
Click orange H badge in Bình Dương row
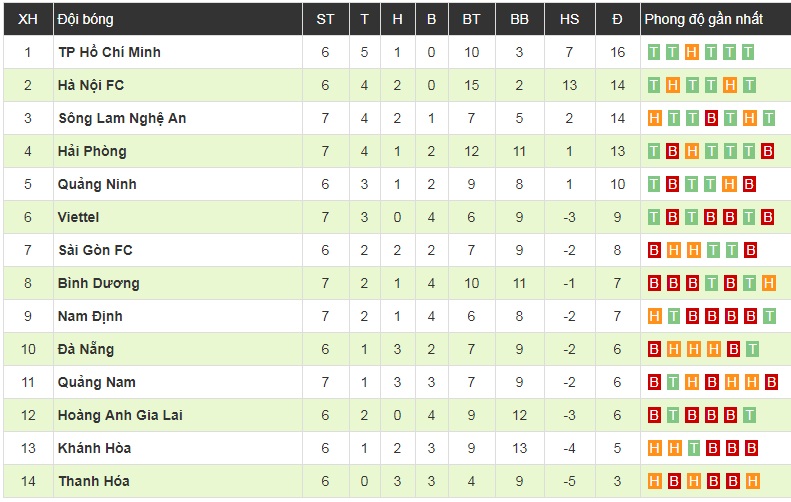click(x=768, y=283)
